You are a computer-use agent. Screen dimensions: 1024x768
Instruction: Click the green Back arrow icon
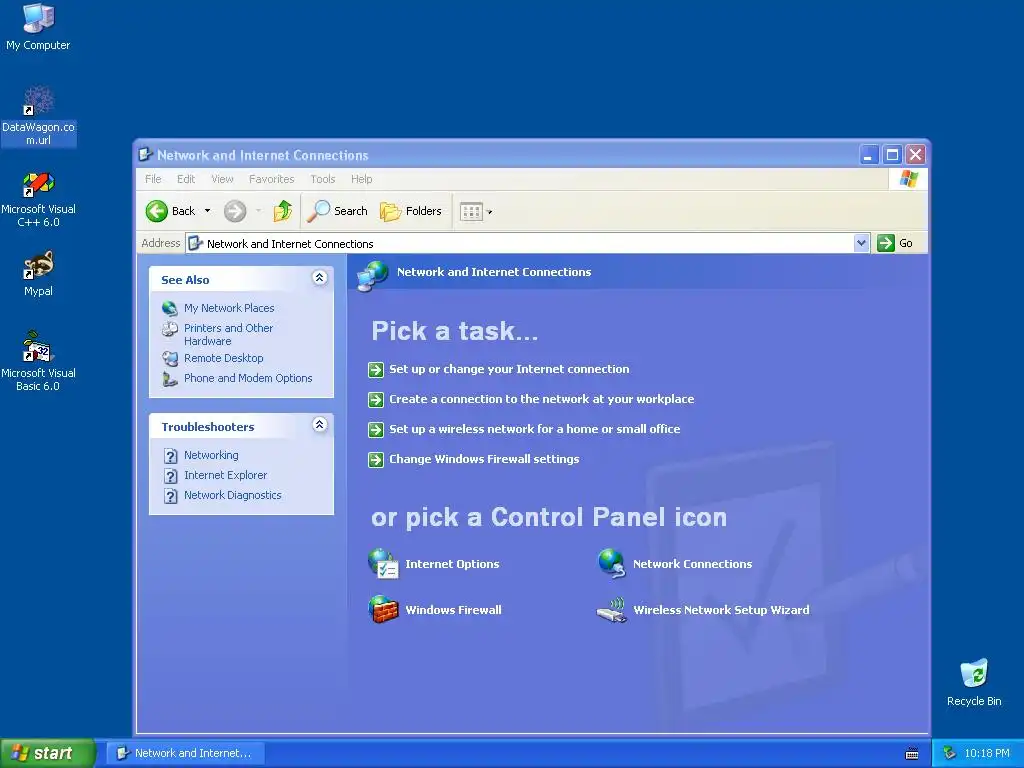coord(157,211)
